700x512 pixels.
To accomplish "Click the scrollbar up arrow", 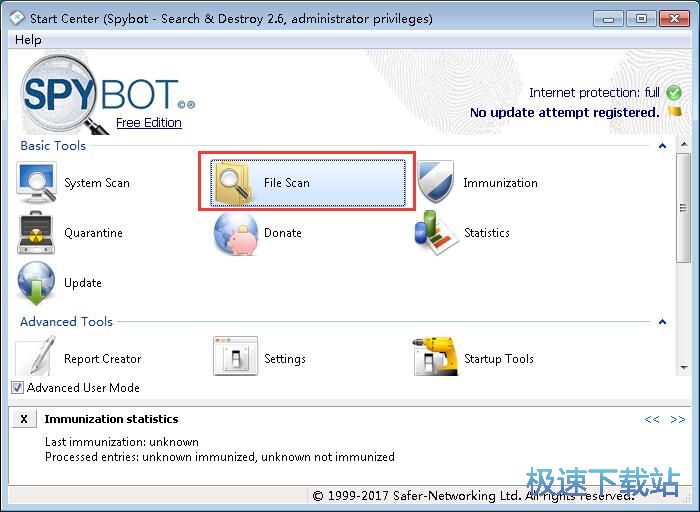I will (x=683, y=145).
